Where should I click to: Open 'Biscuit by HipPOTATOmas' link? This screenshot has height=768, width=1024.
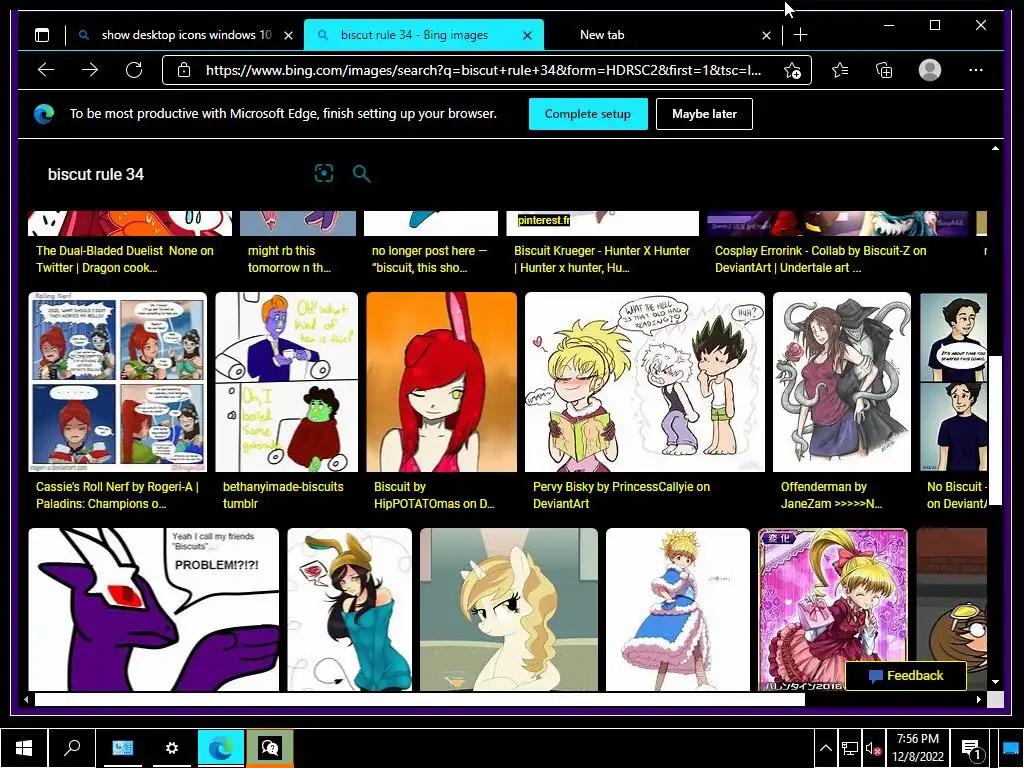tap(434, 495)
